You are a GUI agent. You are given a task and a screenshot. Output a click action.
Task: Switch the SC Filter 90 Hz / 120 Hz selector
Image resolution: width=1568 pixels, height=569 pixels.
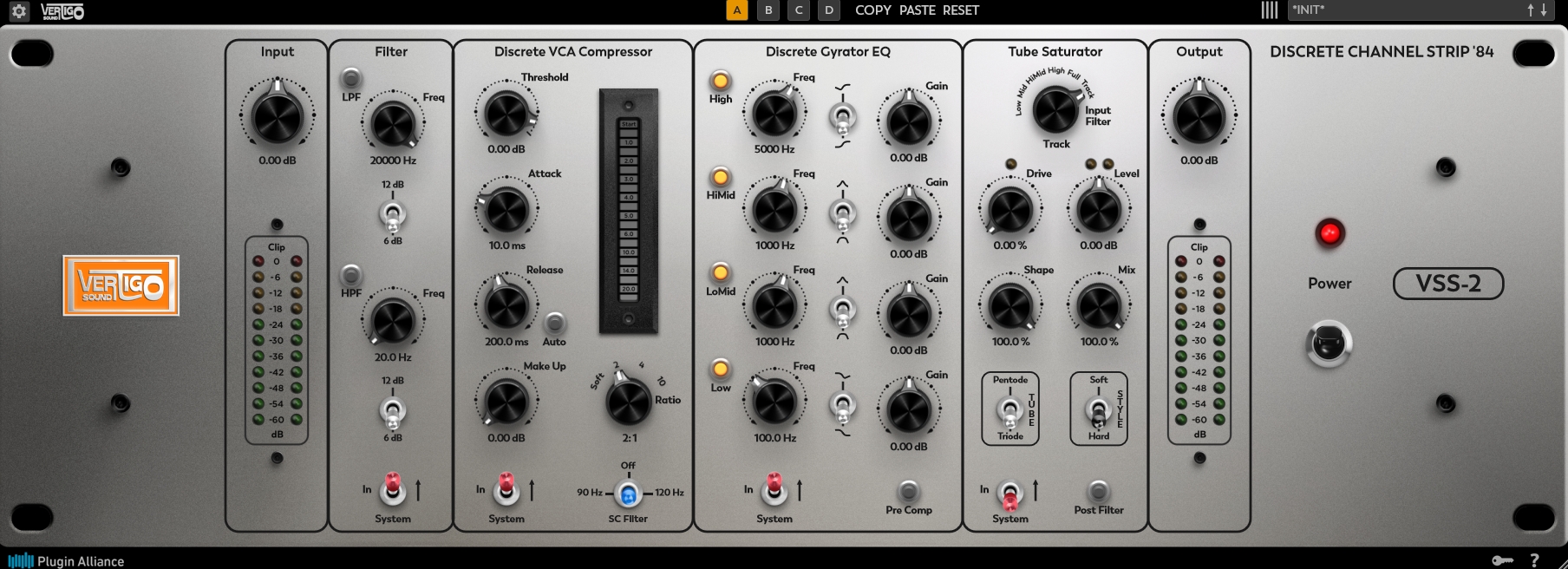coord(629,494)
